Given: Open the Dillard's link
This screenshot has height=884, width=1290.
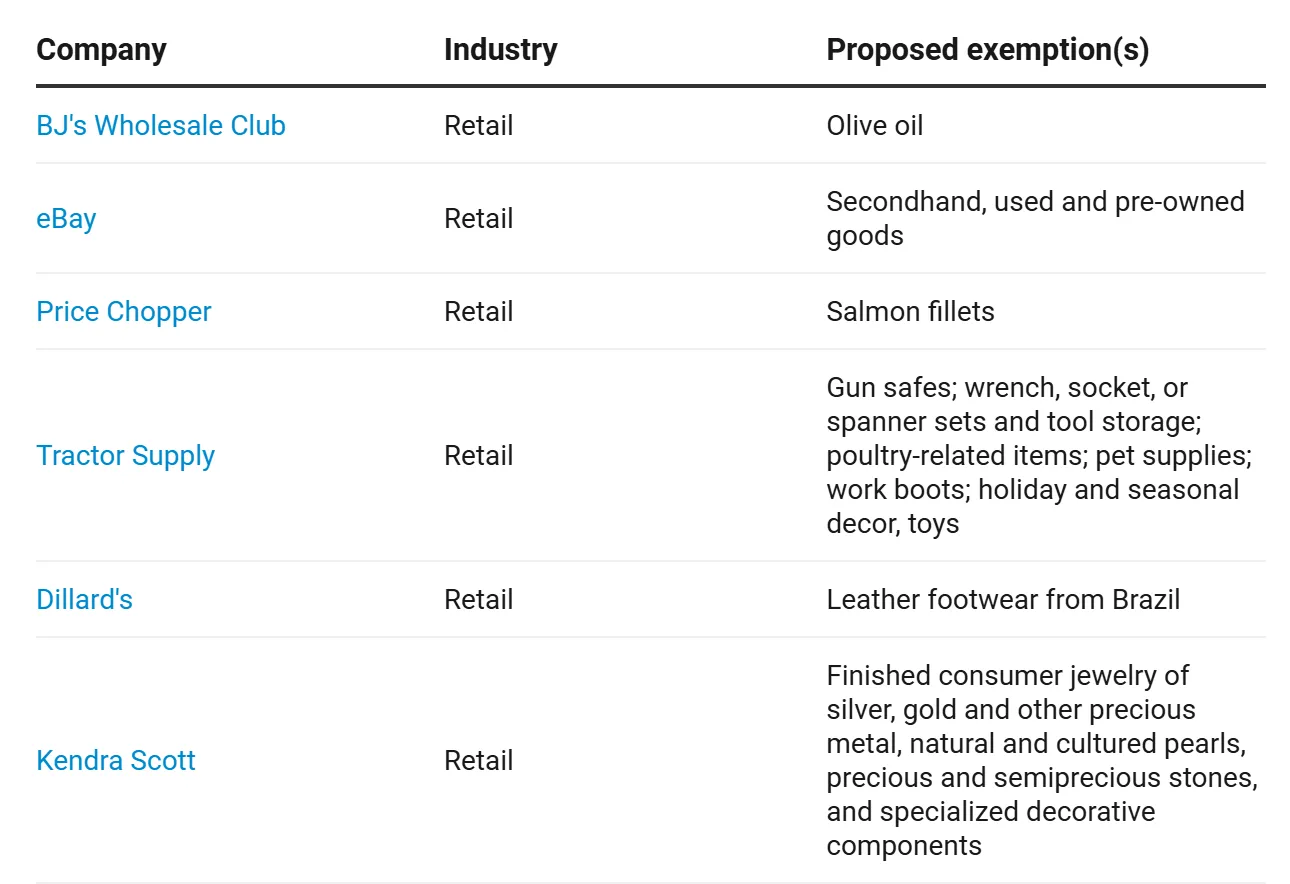Looking at the screenshot, I should click(x=85, y=600).
